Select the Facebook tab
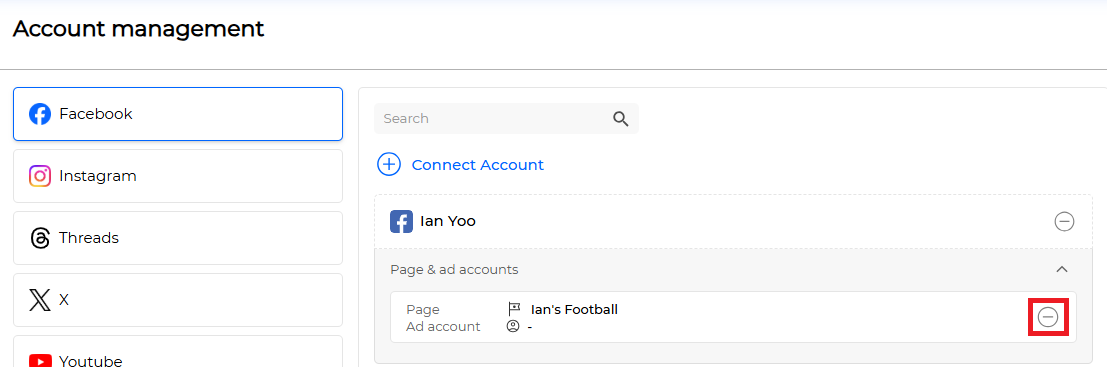1107x367 pixels. 178,114
